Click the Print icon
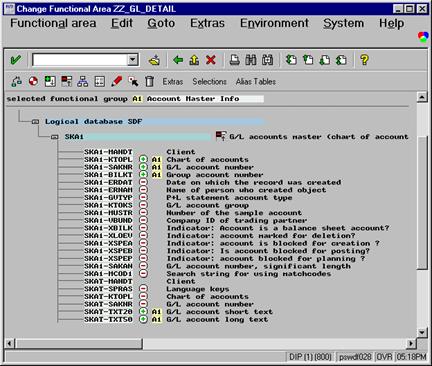Screen dimensions: 432x366 pos(235,60)
